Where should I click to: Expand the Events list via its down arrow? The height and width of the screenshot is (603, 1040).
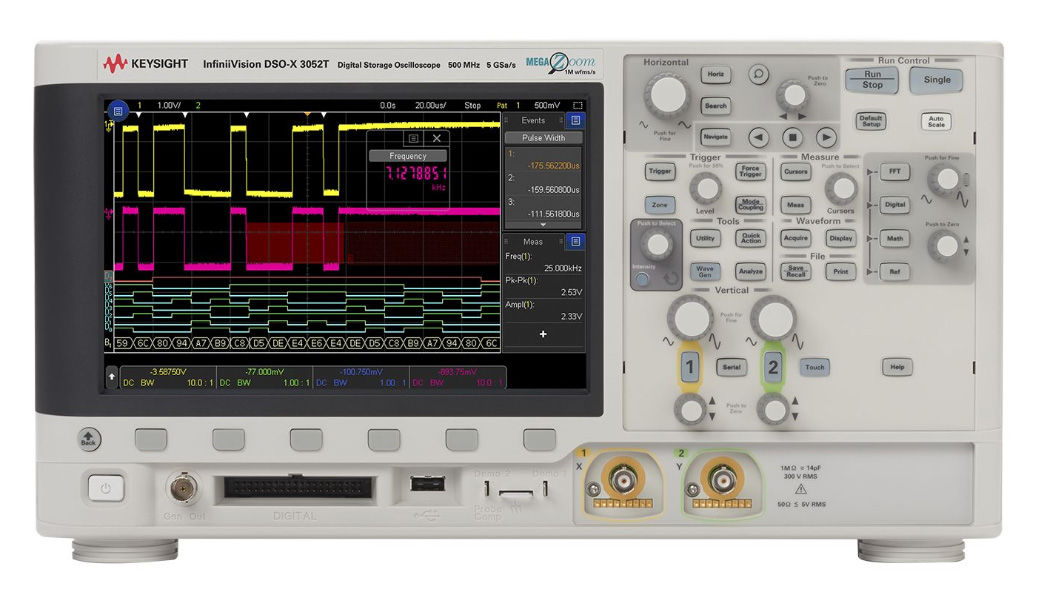tap(542, 225)
